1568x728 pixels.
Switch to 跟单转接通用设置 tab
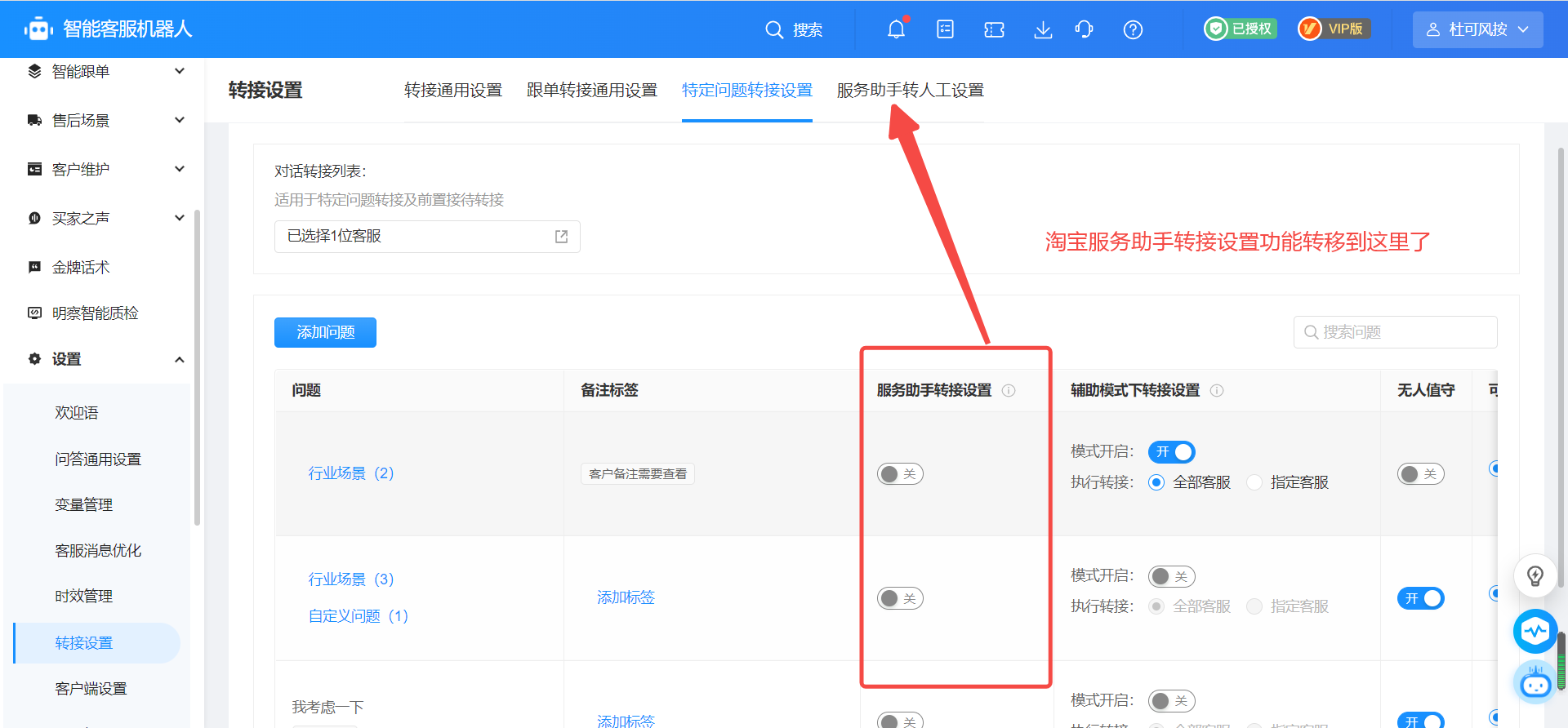(x=592, y=90)
